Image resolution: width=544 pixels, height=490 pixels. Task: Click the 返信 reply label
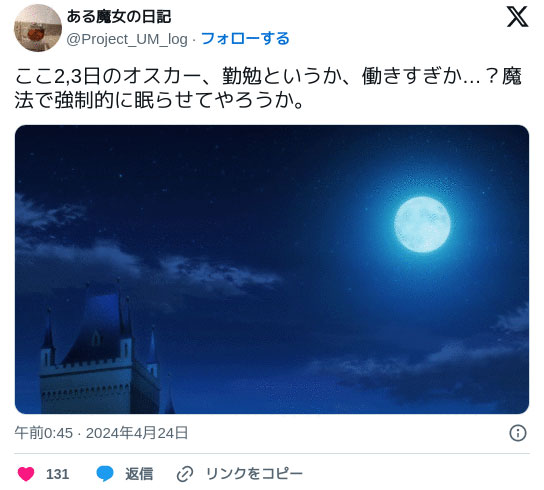[x=139, y=474]
